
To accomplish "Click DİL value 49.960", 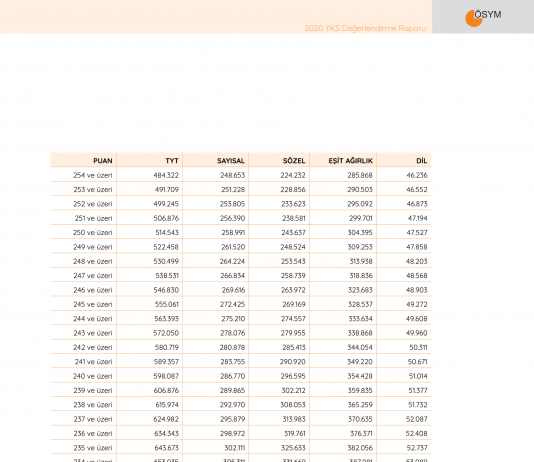I will 417,333.
